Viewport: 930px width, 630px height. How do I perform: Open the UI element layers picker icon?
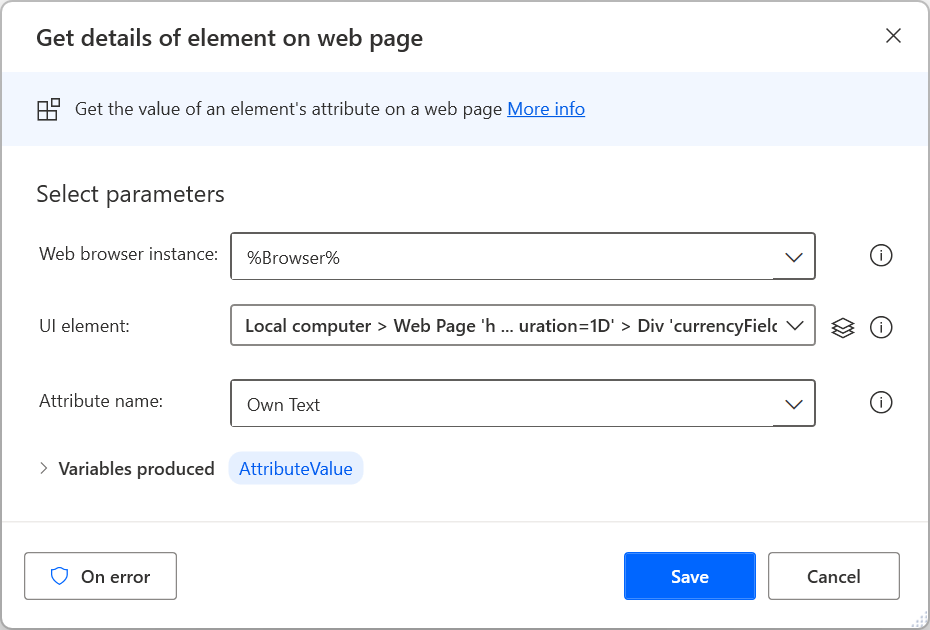pos(843,327)
